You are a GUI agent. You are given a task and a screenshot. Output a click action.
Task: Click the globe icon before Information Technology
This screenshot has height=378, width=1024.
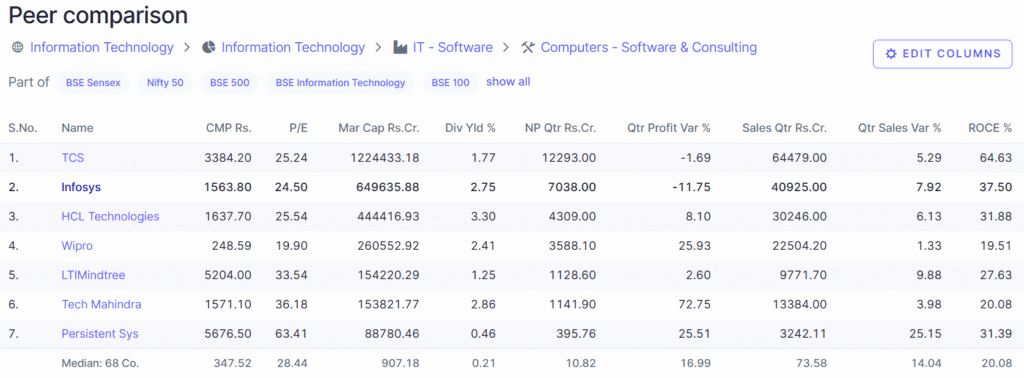pyautogui.click(x=18, y=48)
